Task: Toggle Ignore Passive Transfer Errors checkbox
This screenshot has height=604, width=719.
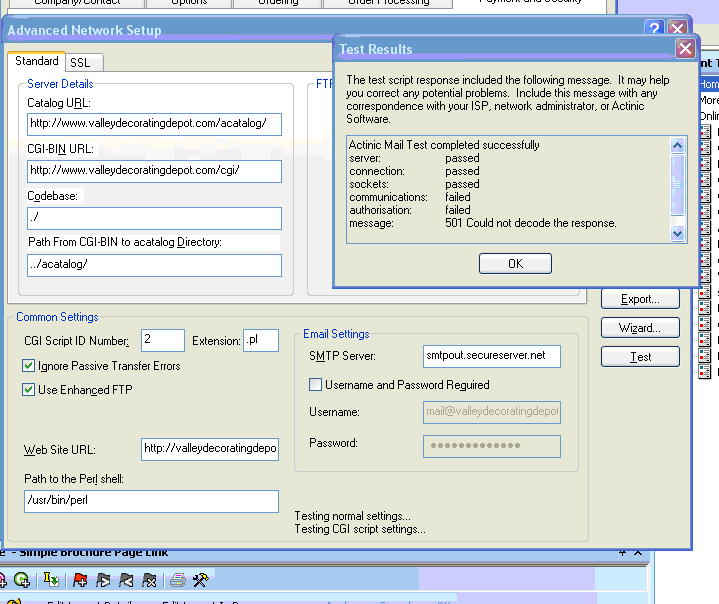Action: coord(29,366)
